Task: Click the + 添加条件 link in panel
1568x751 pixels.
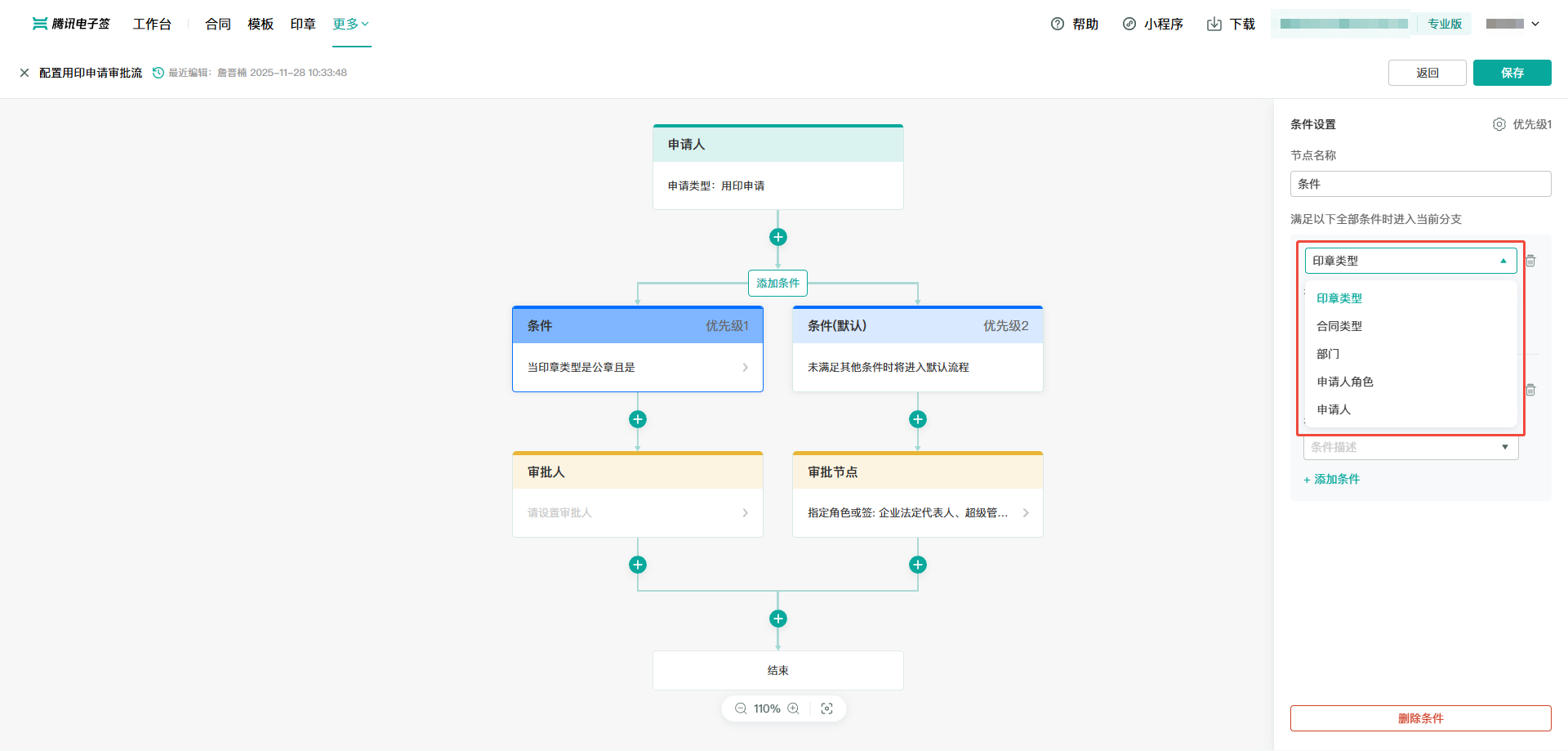Action: coord(1332,480)
